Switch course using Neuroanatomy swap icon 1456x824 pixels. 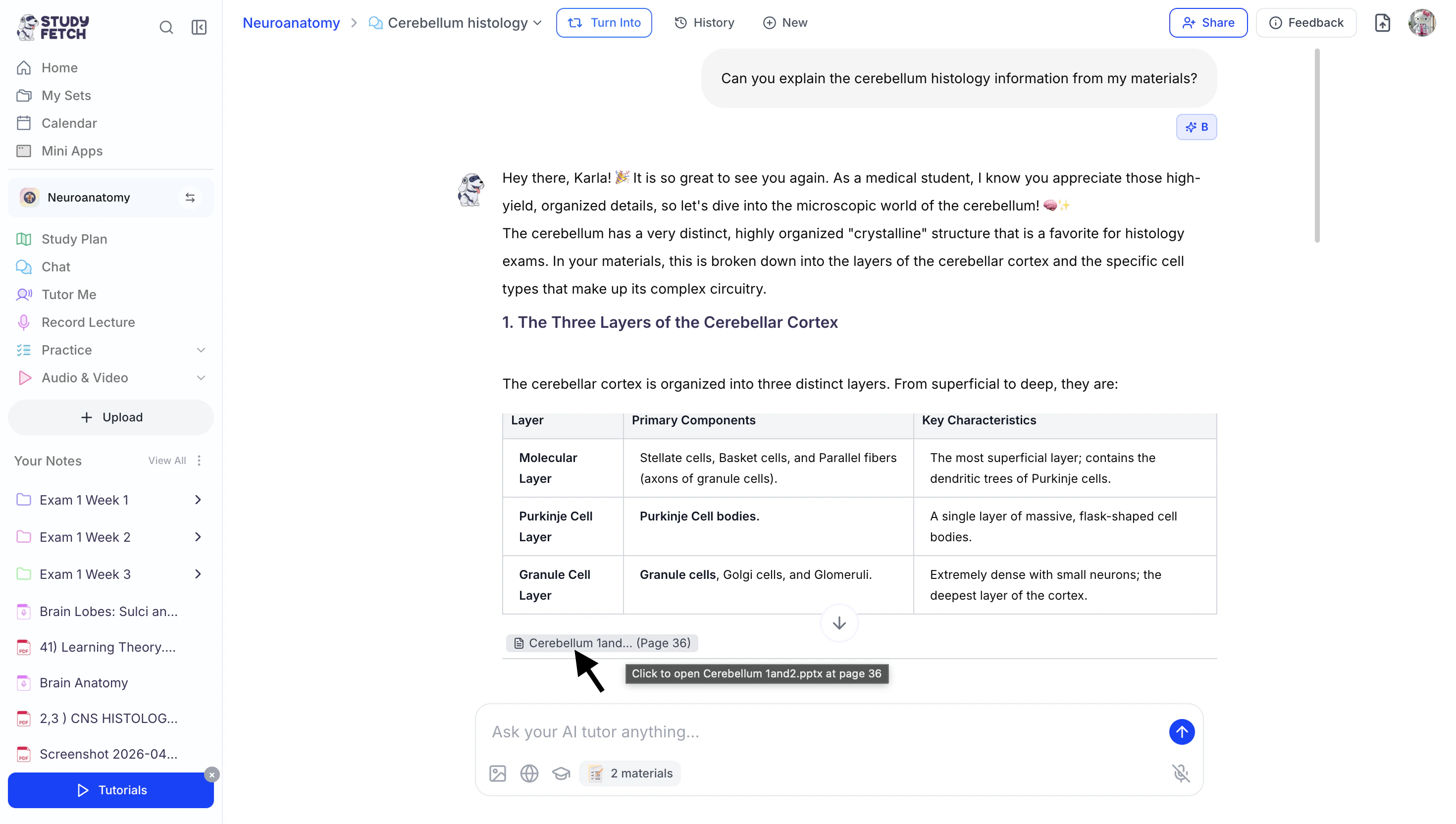tap(190, 198)
